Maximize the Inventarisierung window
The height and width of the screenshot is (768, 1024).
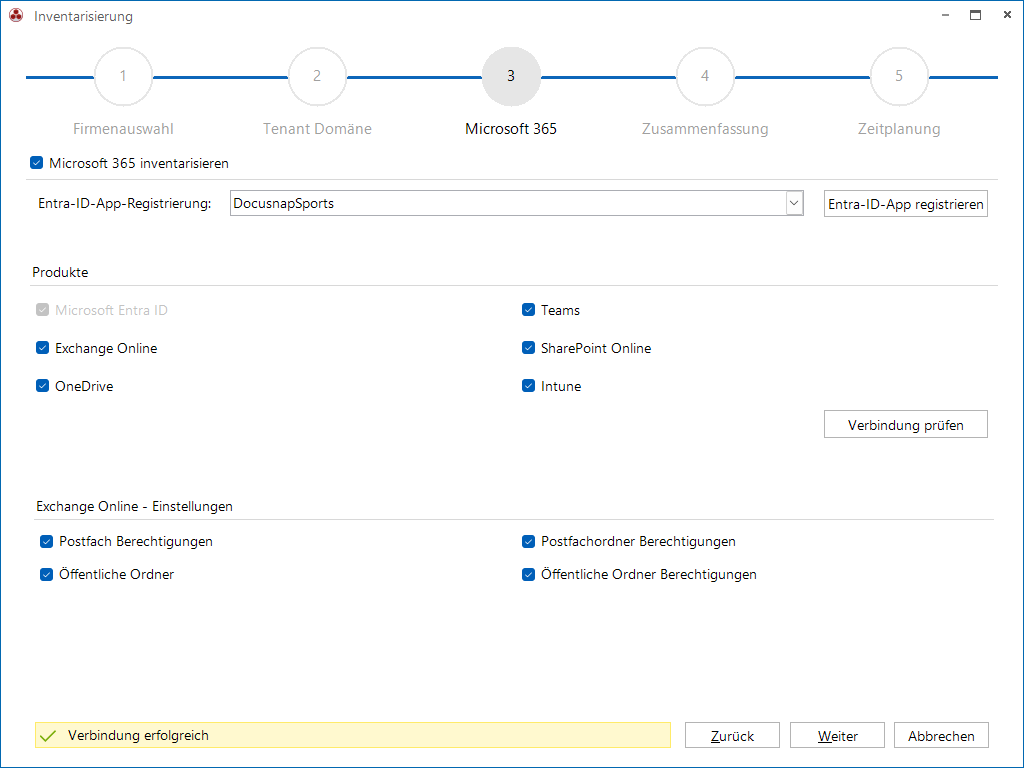976,15
